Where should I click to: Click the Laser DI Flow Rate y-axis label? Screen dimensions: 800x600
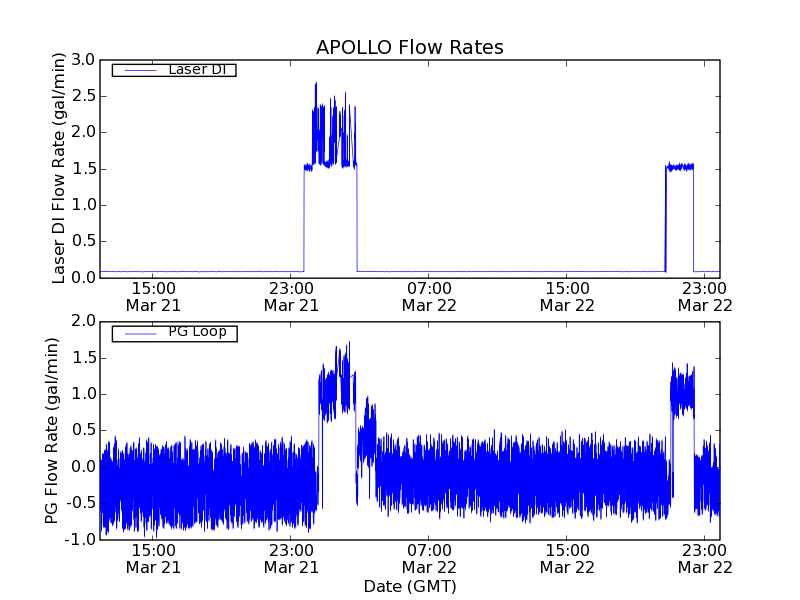coord(59,168)
